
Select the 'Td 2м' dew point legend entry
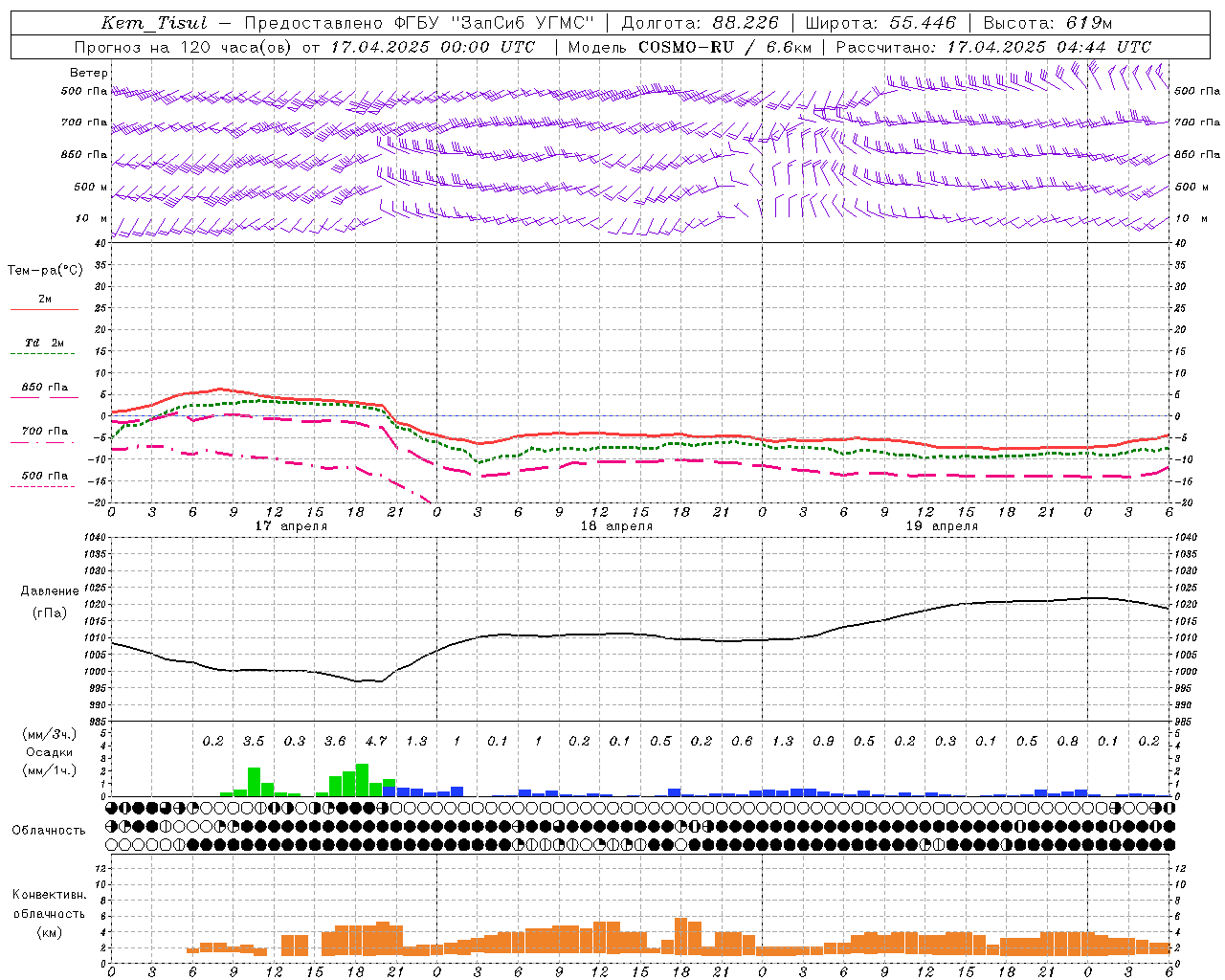45,343
